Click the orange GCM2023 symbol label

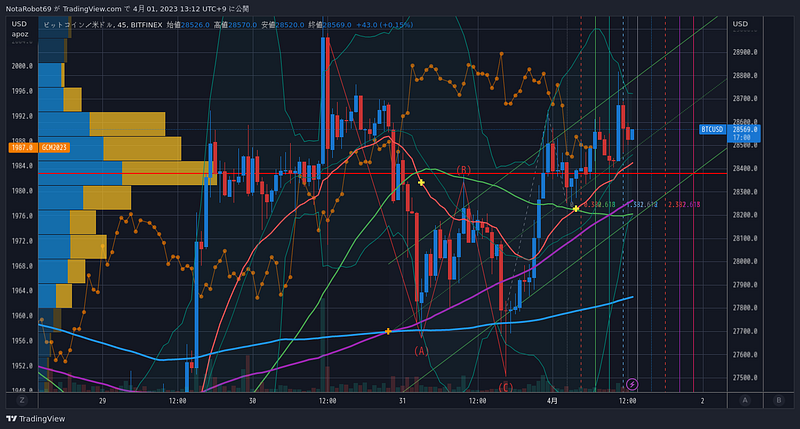pos(54,147)
